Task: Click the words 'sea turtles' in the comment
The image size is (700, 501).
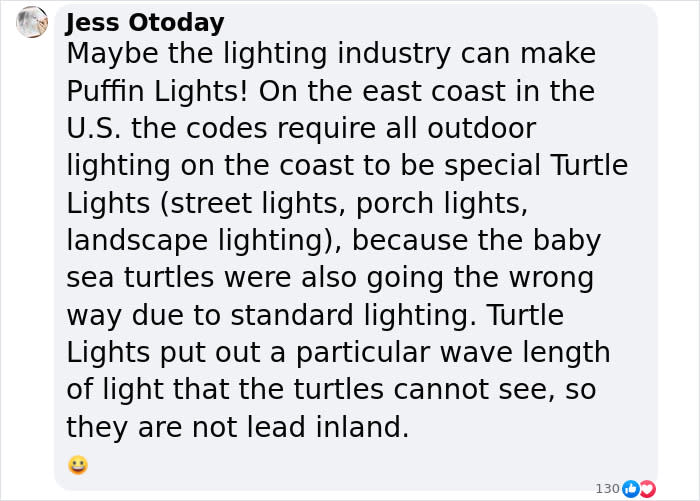Action: coord(141,278)
